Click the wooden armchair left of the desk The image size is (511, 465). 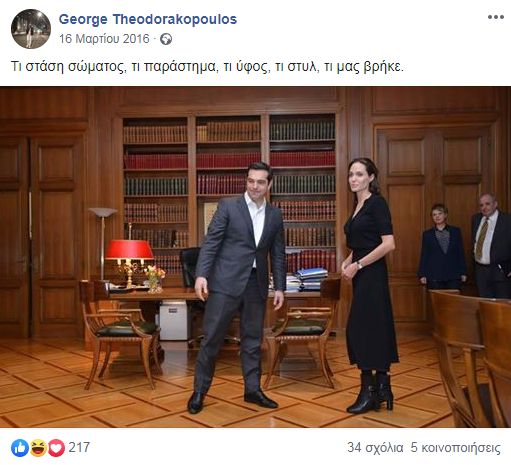click(x=118, y=335)
